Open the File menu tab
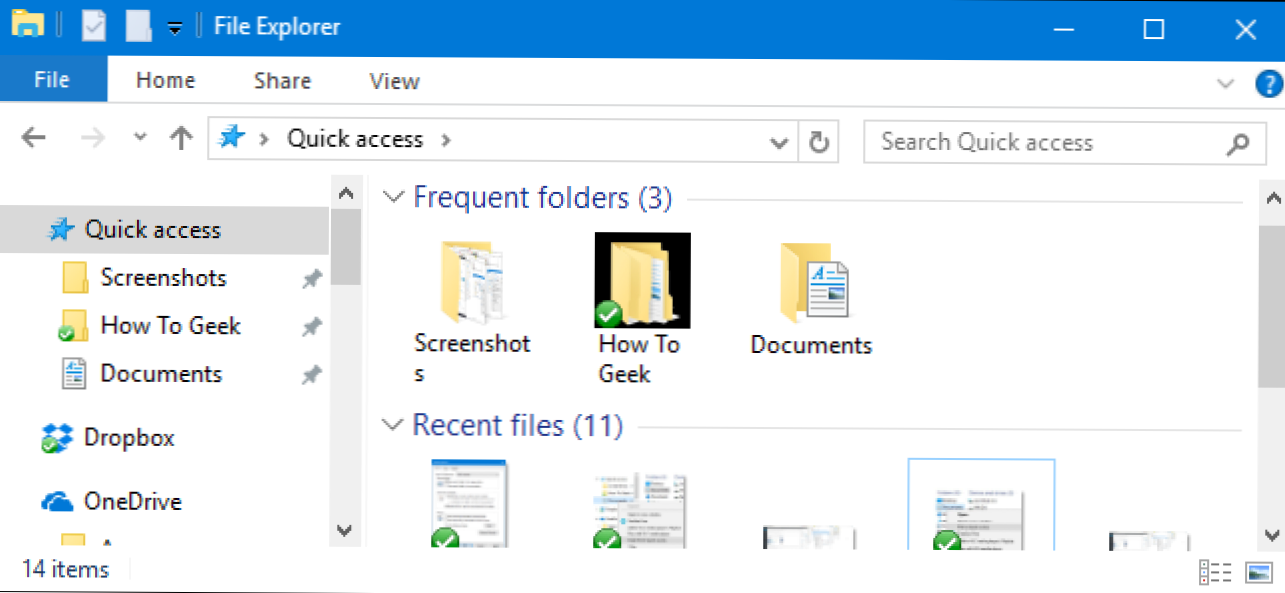Image resolution: width=1285 pixels, height=593 pixels. [x=51, y=81]
